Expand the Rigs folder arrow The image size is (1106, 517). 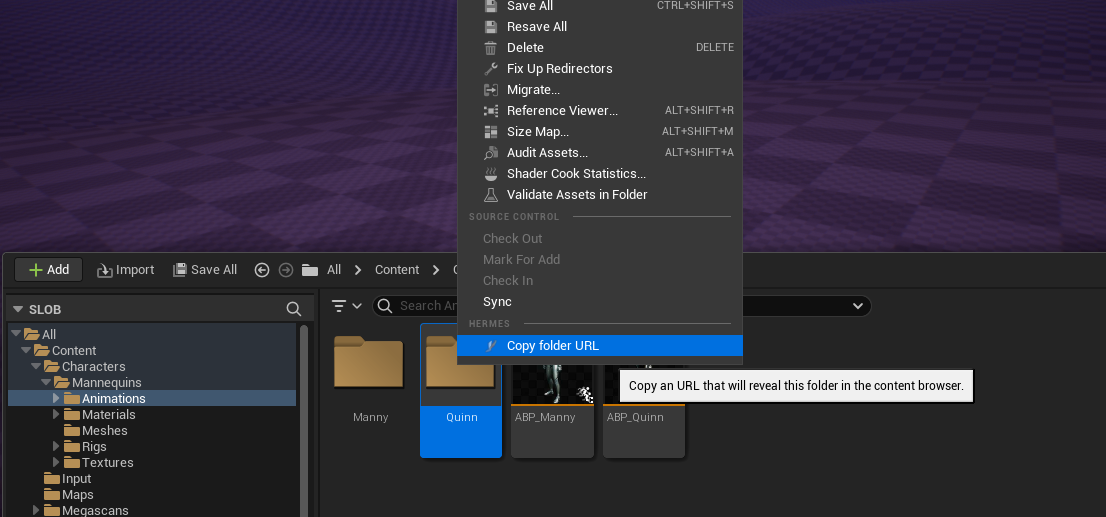pos(57,447)
